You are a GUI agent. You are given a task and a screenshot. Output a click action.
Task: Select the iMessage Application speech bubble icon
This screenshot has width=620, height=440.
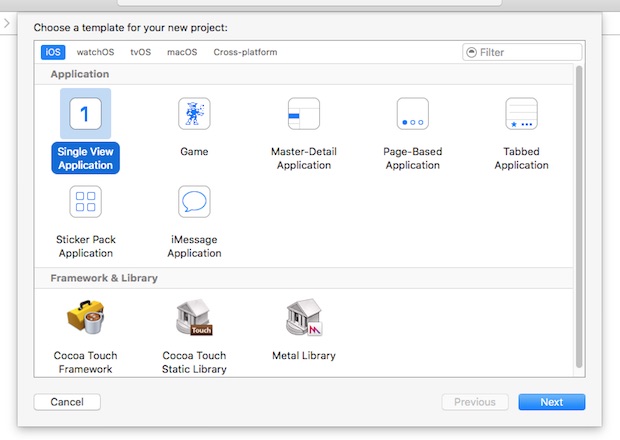tap(194, 202)
